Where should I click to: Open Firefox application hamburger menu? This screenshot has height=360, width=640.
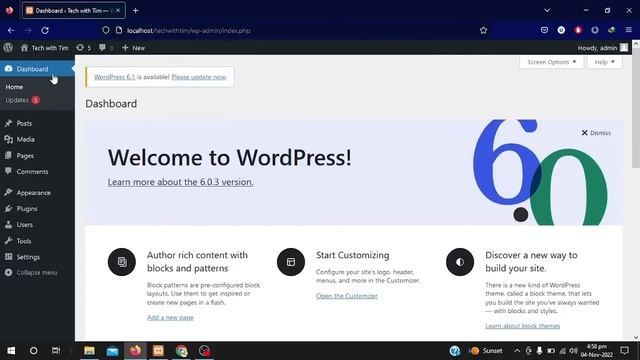pyautogui.click(x=629, y=30)
